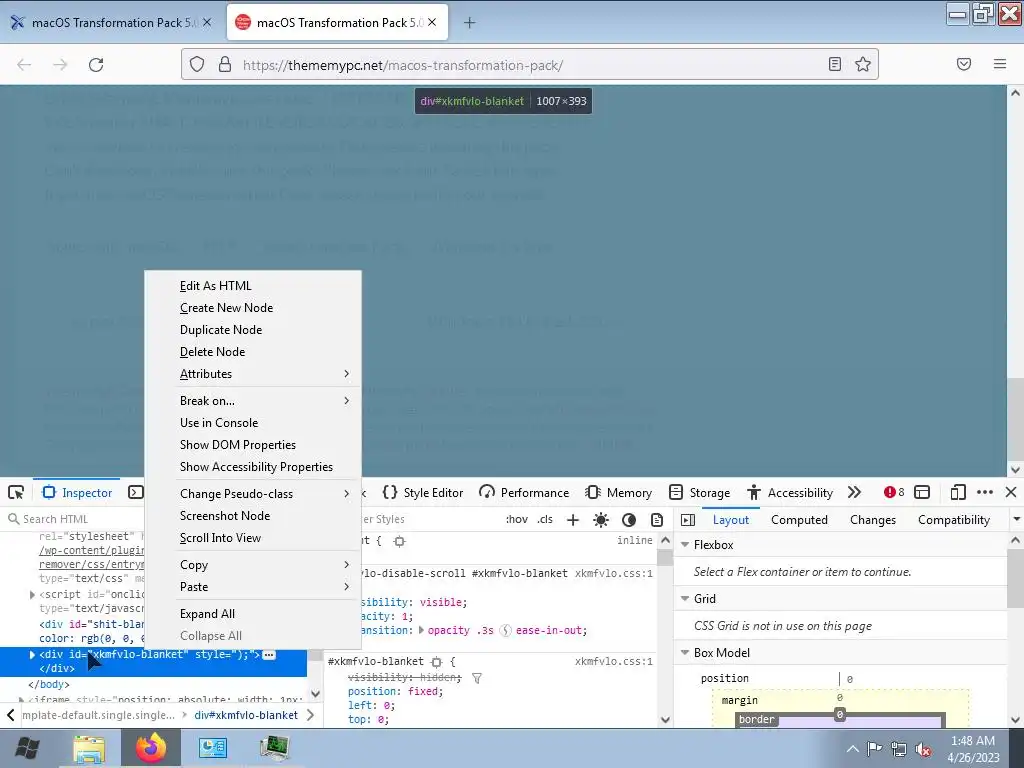Toggle the .cls classes panel
This screenshot has width=1024, height=768.
pyautogui.click(x=545, y=520)
